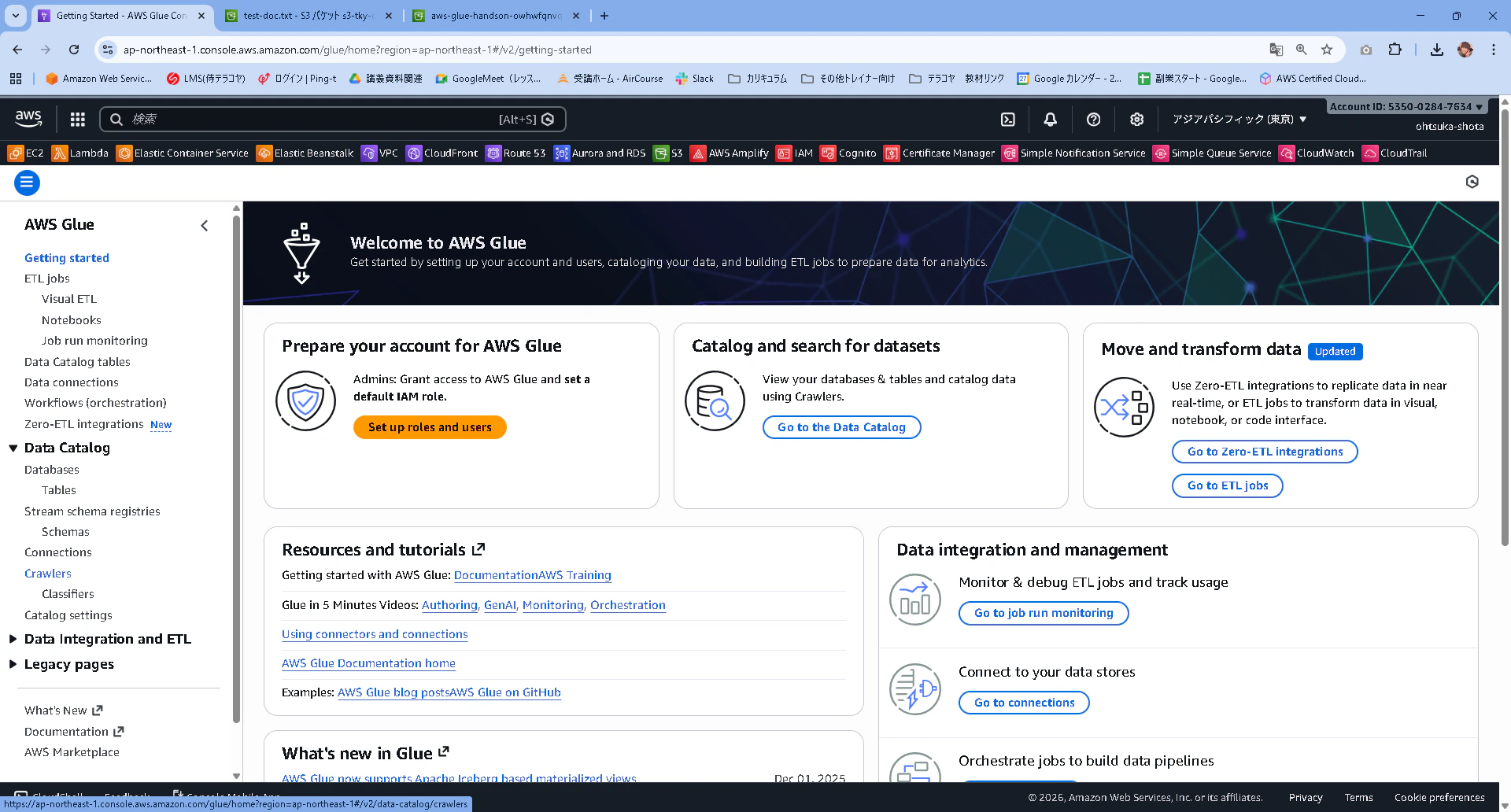Collapse the AWS Glue side navigation
1511x812 pixels.
[205, 226]
